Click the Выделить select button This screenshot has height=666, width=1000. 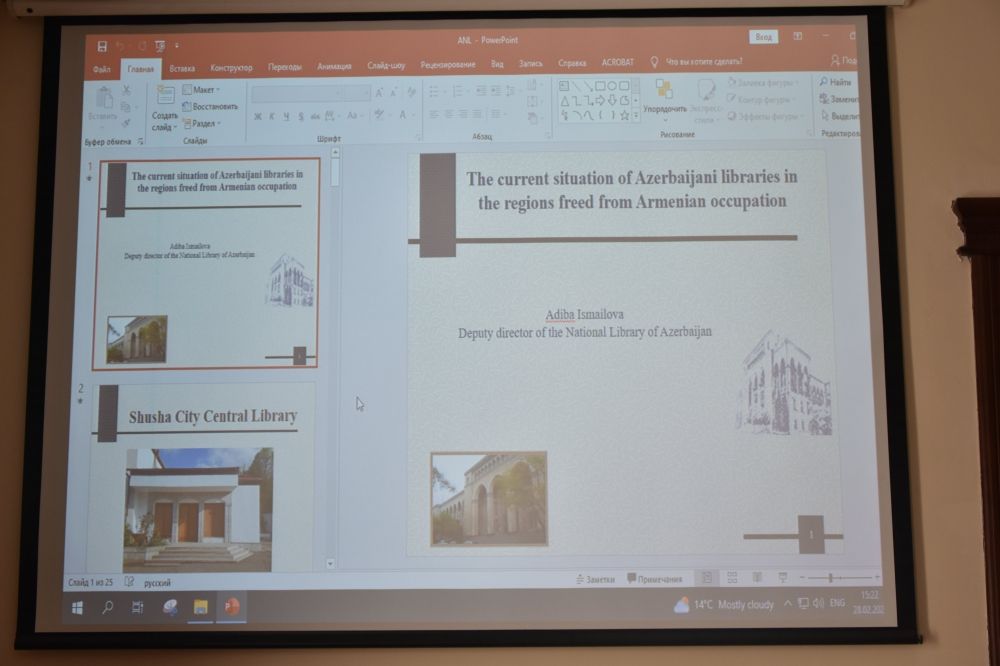pyautogui.click(x=841, y=116)
